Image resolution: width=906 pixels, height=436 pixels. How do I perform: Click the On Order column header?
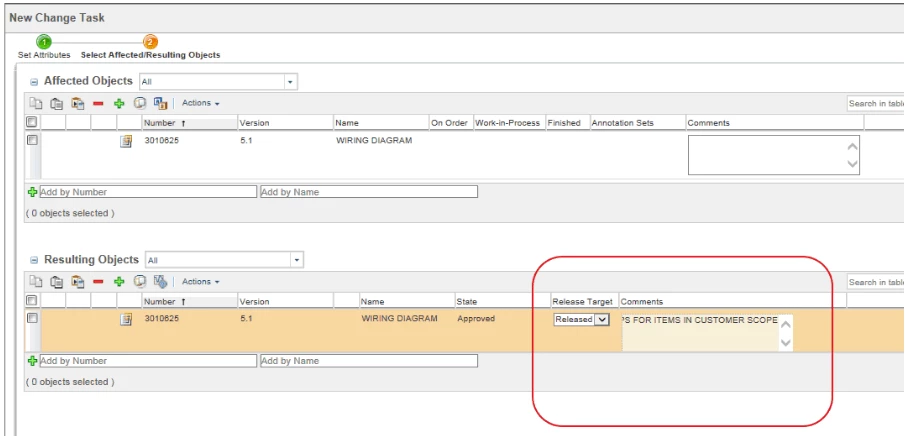coord(451,123)
